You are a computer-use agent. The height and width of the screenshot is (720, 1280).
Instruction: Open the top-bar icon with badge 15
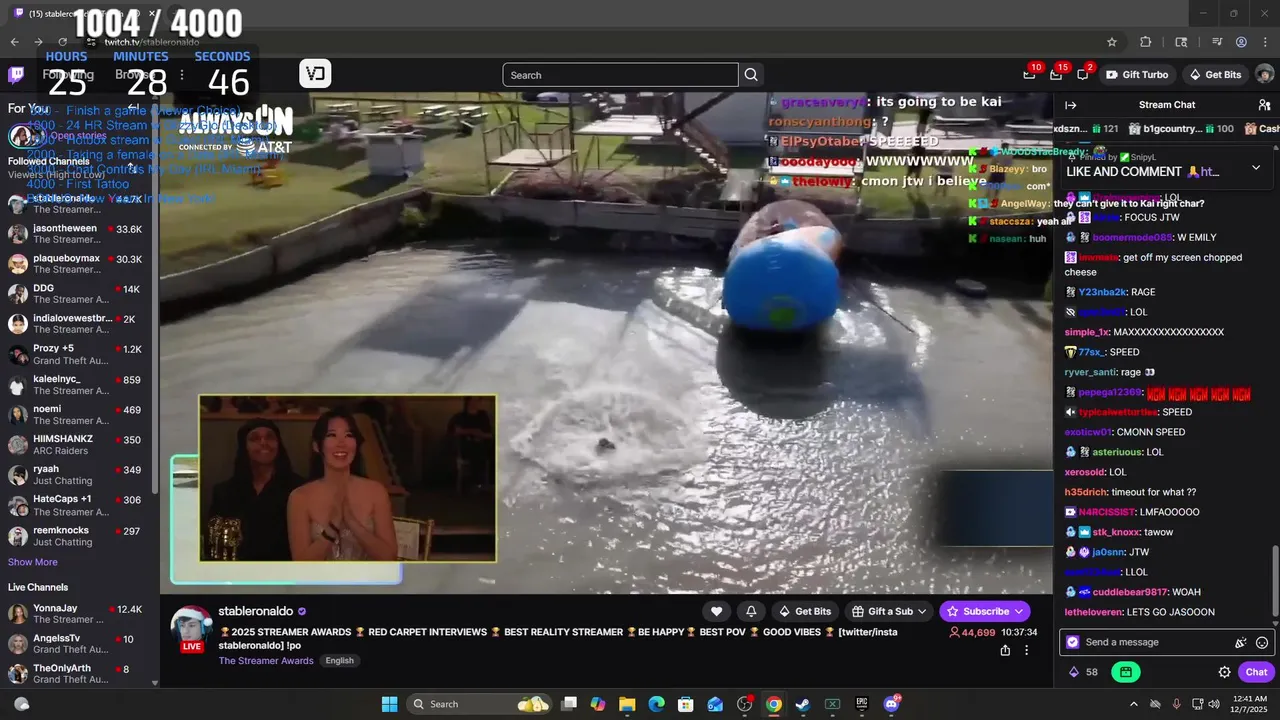point(1056,74)
